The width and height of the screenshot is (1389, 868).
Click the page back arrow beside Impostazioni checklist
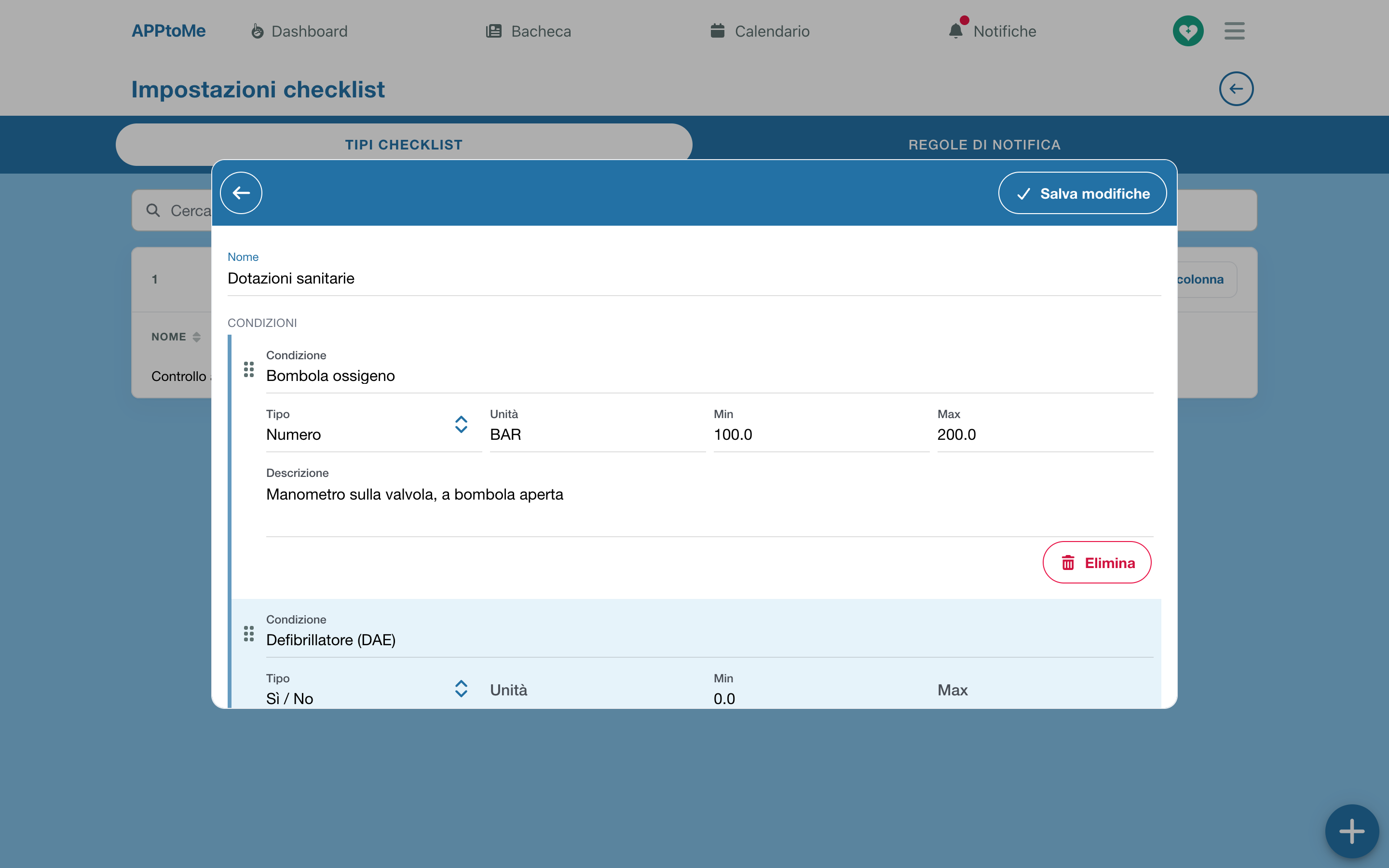(1236, 89)
